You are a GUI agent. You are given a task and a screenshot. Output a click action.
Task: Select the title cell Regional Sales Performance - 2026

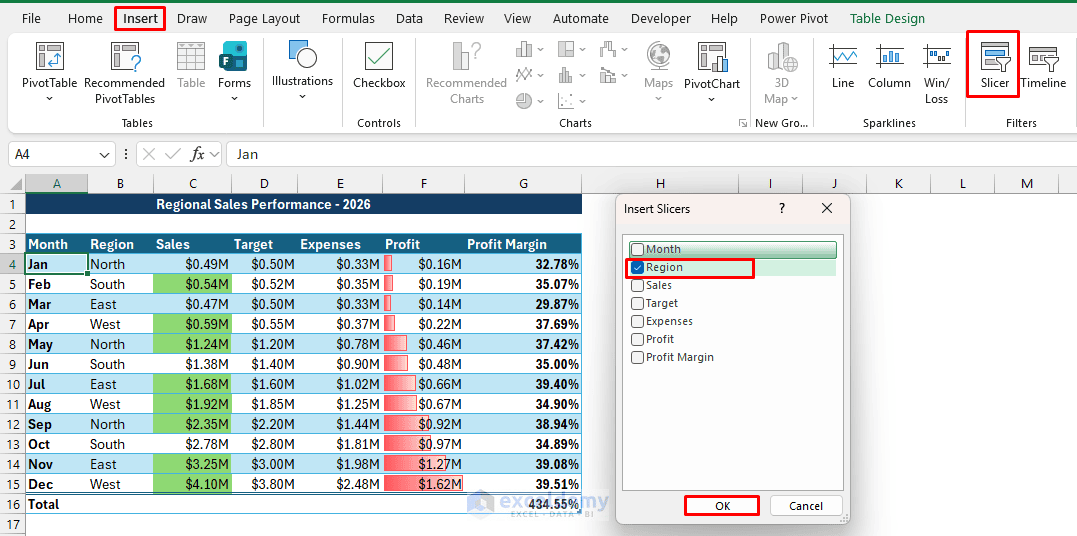(304, 204)
